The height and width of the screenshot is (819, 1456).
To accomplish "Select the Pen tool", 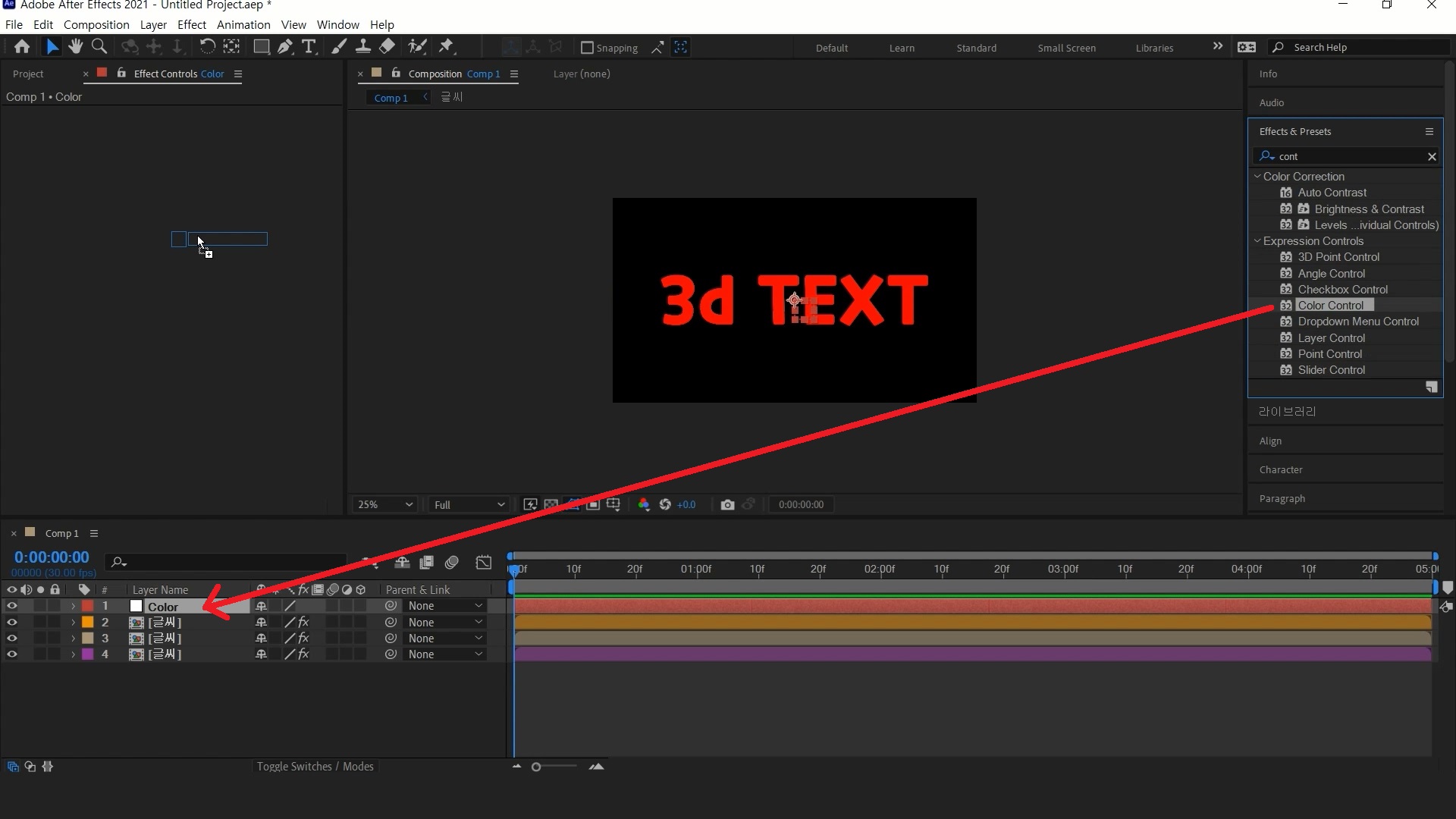I will click(x=284, y=47).
